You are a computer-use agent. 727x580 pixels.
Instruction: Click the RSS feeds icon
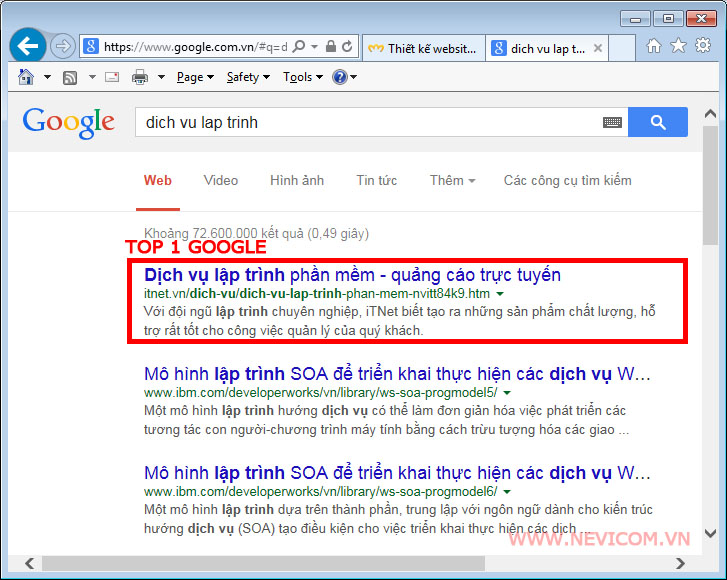pos(70,77)
